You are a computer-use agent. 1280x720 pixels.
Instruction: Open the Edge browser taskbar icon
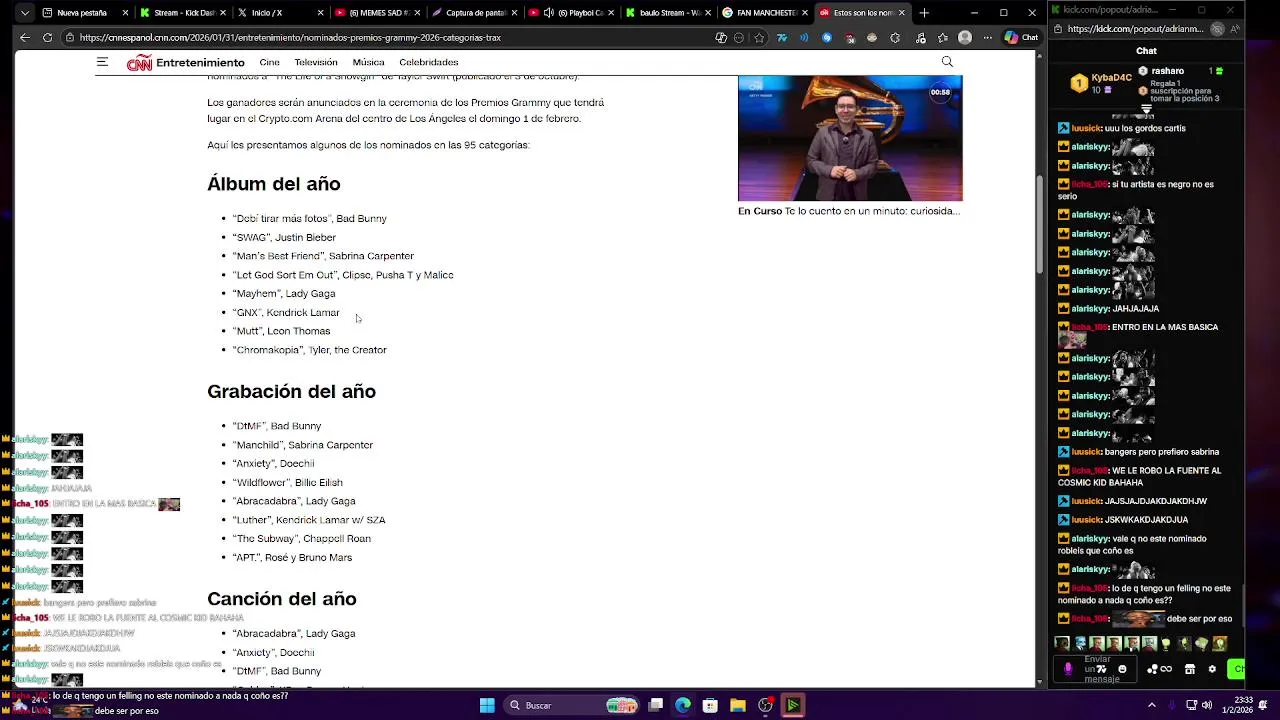pyautogui.click(x=683, y=705)
